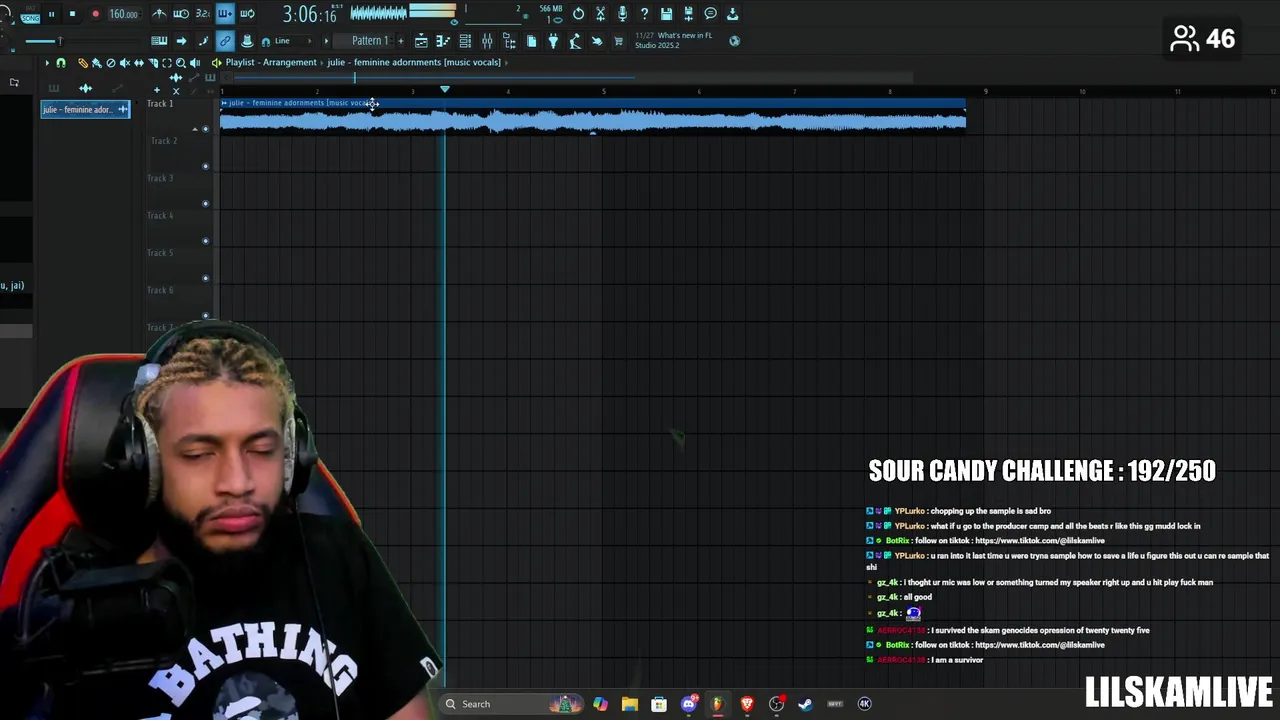Open the browser tree view icon
Screen dimensions: 1280x720
click(x=509, y=41)
